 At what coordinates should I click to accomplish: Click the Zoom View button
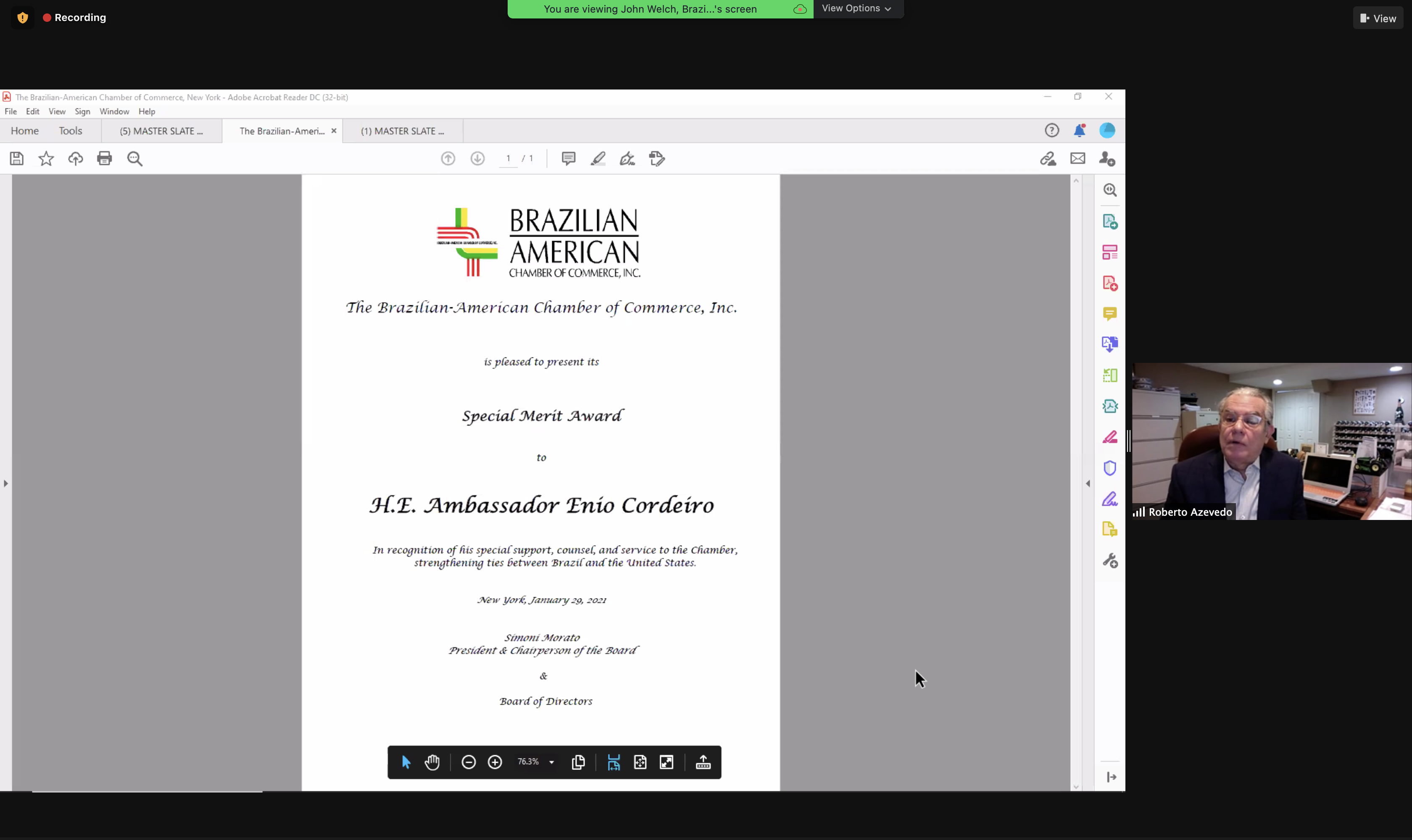coord(1378,18)
